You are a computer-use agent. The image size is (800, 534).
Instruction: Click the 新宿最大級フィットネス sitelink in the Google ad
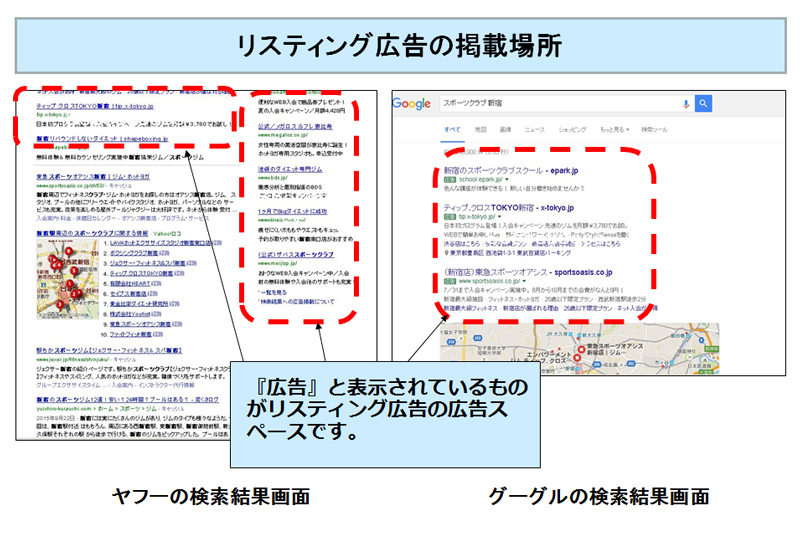point(470,309)
